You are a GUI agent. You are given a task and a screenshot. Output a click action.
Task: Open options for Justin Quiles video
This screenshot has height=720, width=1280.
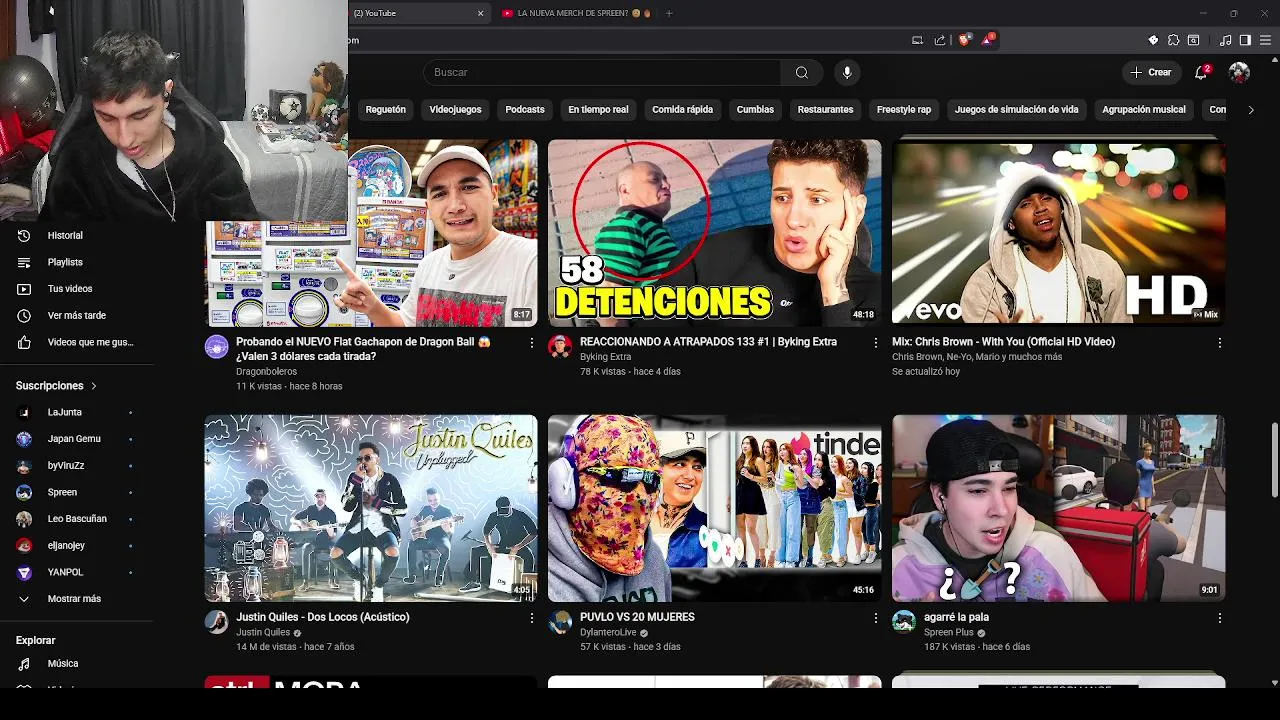531,618
